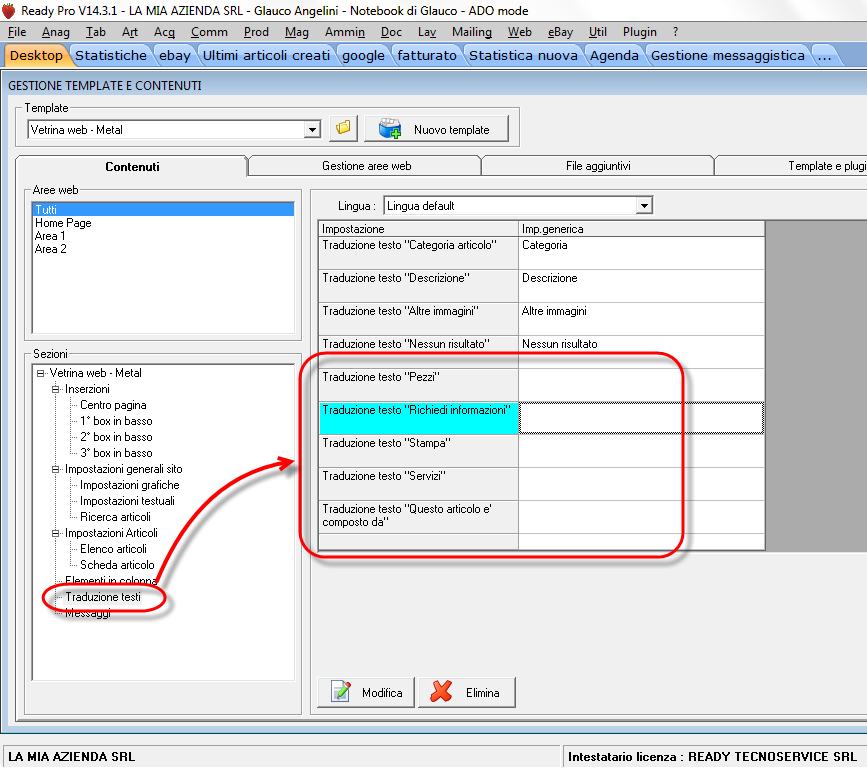This screenshot has height=768, width=867.
Task: Open the Mailing menu
Action: (472, 32)
